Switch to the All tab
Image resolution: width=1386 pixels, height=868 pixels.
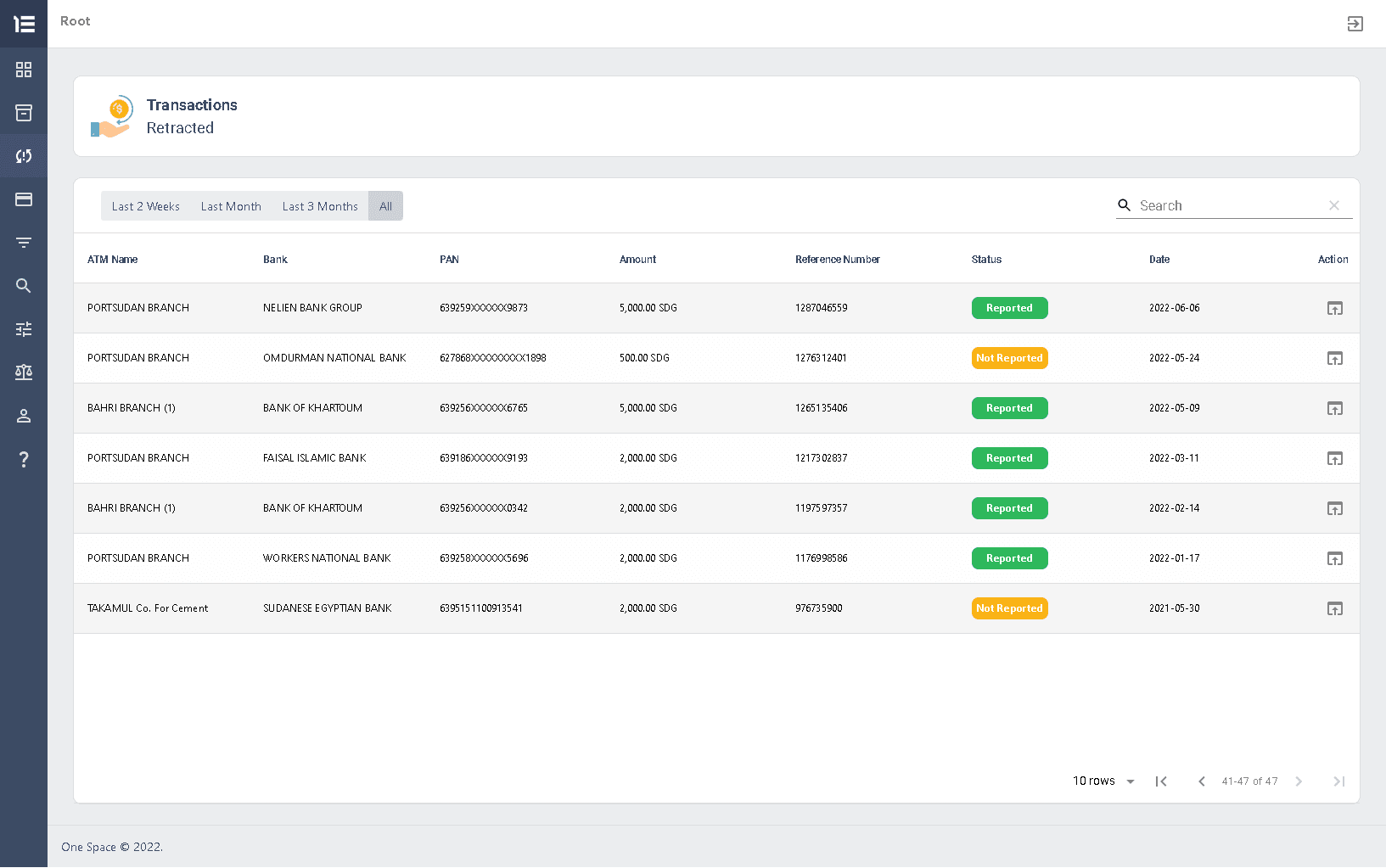point(385,205)
